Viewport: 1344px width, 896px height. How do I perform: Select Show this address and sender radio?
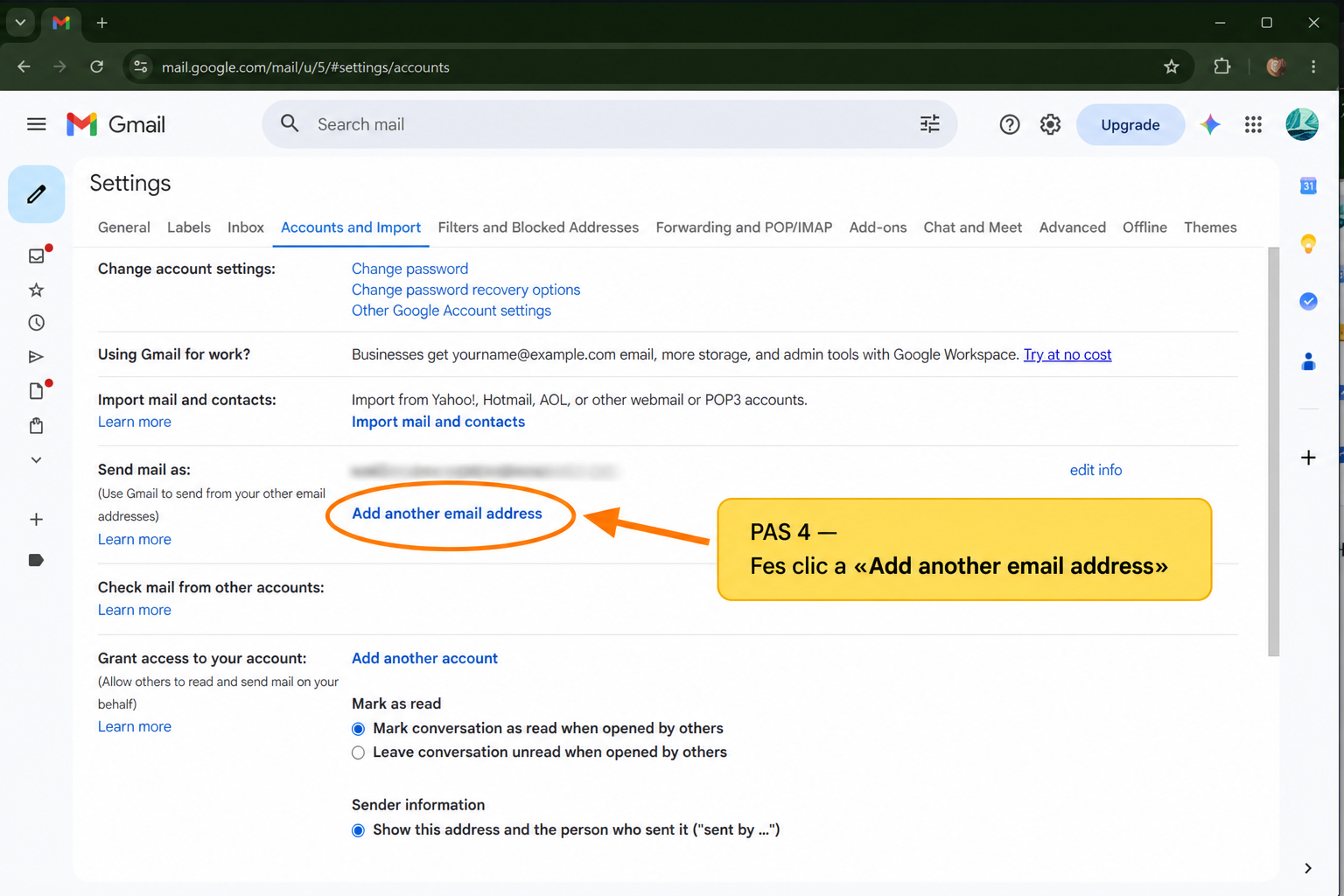(x=358, y=830)
